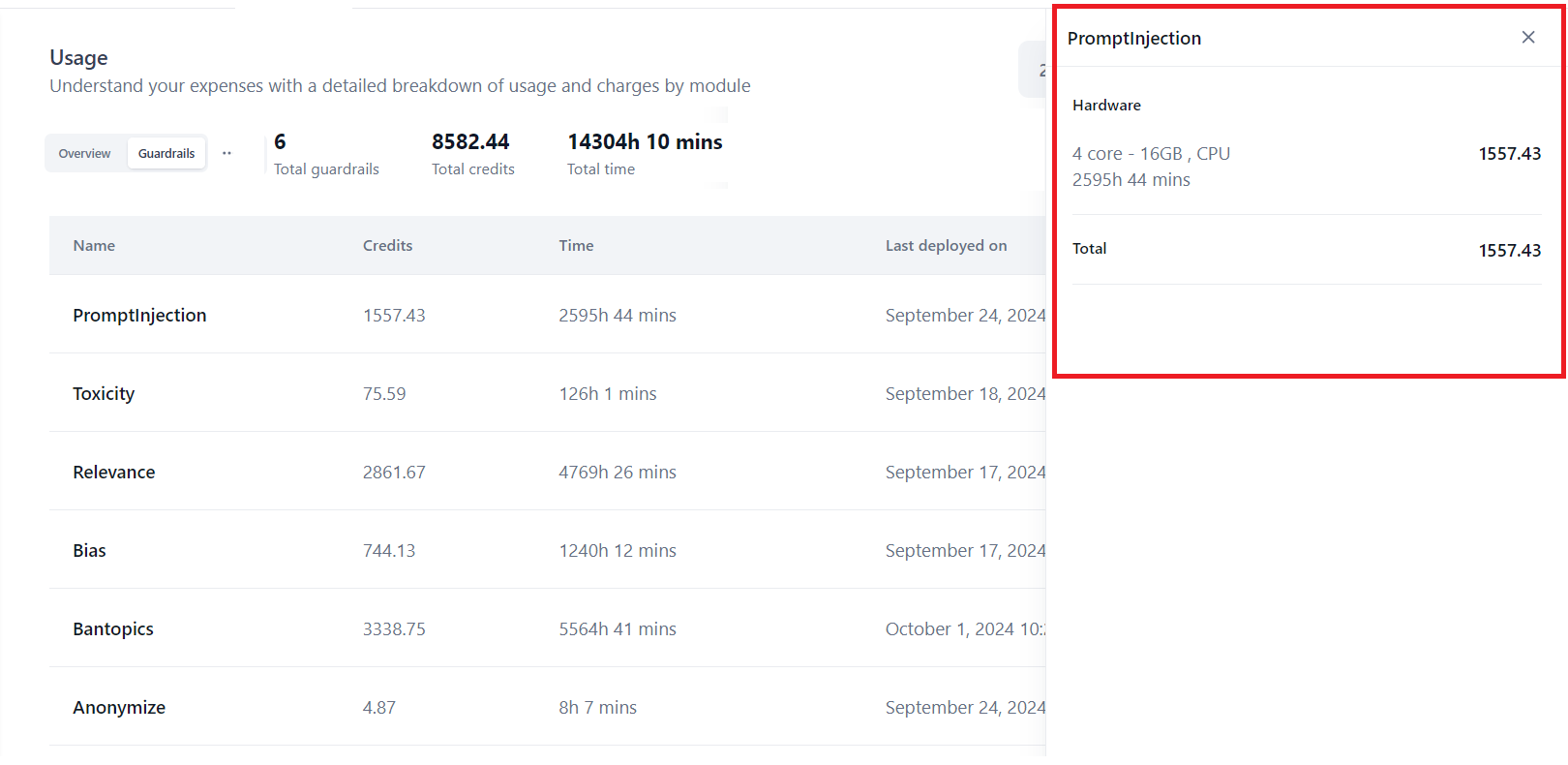Image resolution: width=1568 pixels, height=765 pixels.
Task: Click the 8582.44 Total credits stat
Action: pyautogui.click(x=471, y=142)
